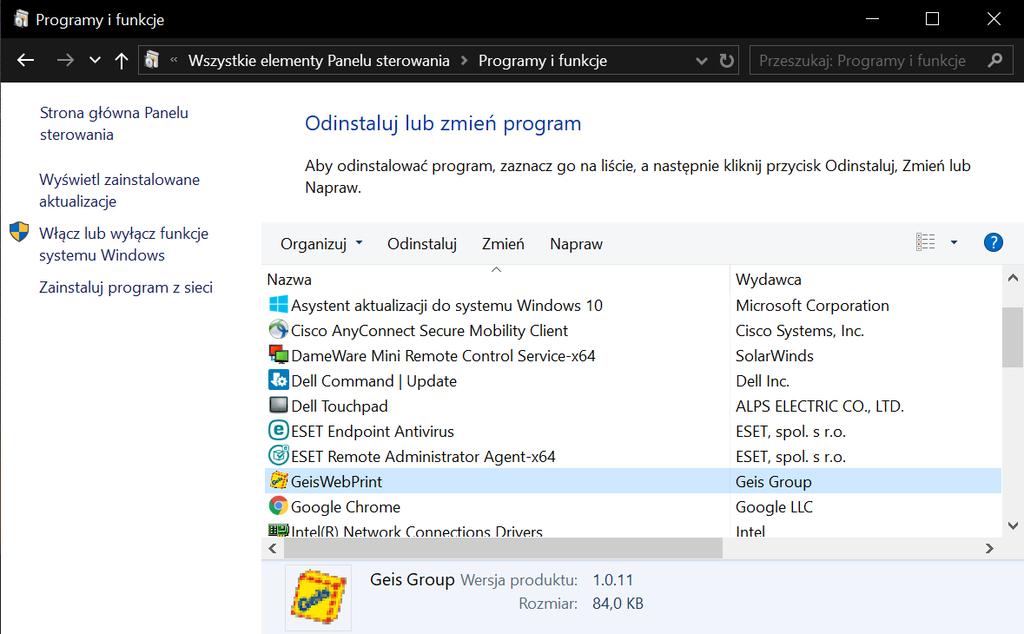Click the vertical scrollbar down arrow

coord(1013,525)
